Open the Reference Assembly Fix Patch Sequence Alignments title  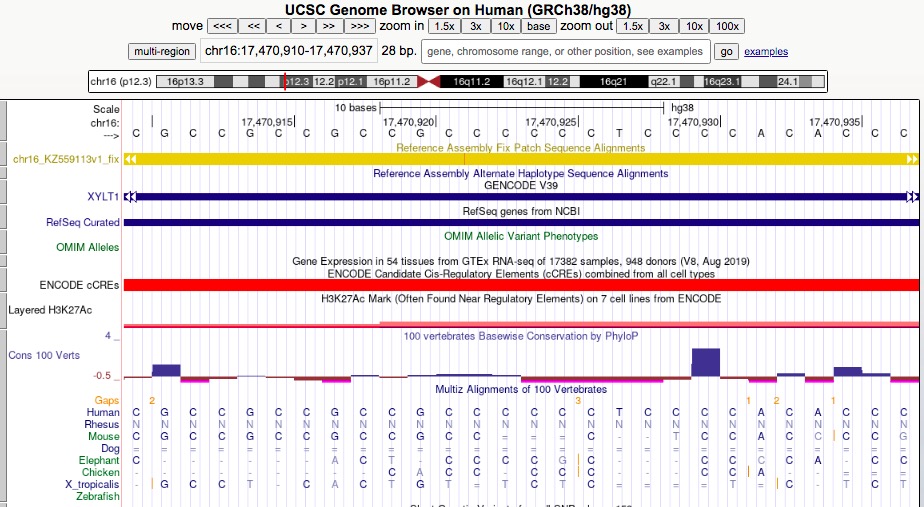[520, 147]
